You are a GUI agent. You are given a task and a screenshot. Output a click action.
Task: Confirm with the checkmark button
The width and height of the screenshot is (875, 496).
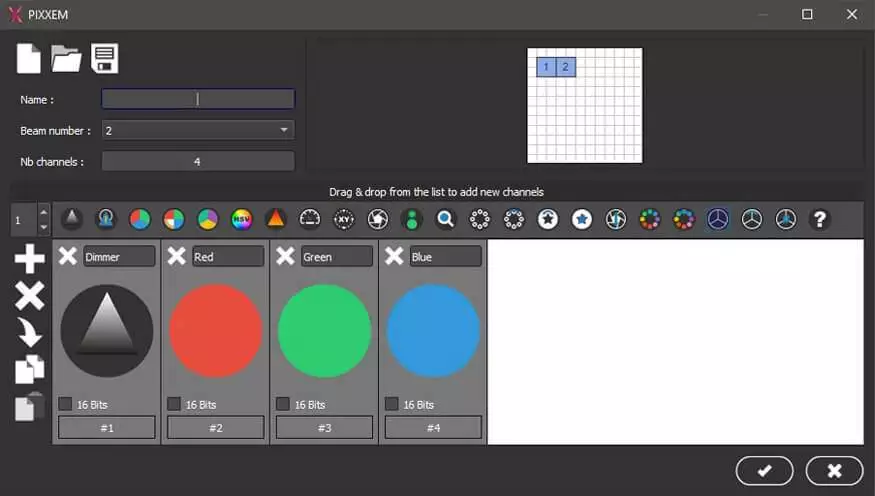pyautogui.click(x=764, y=470)
